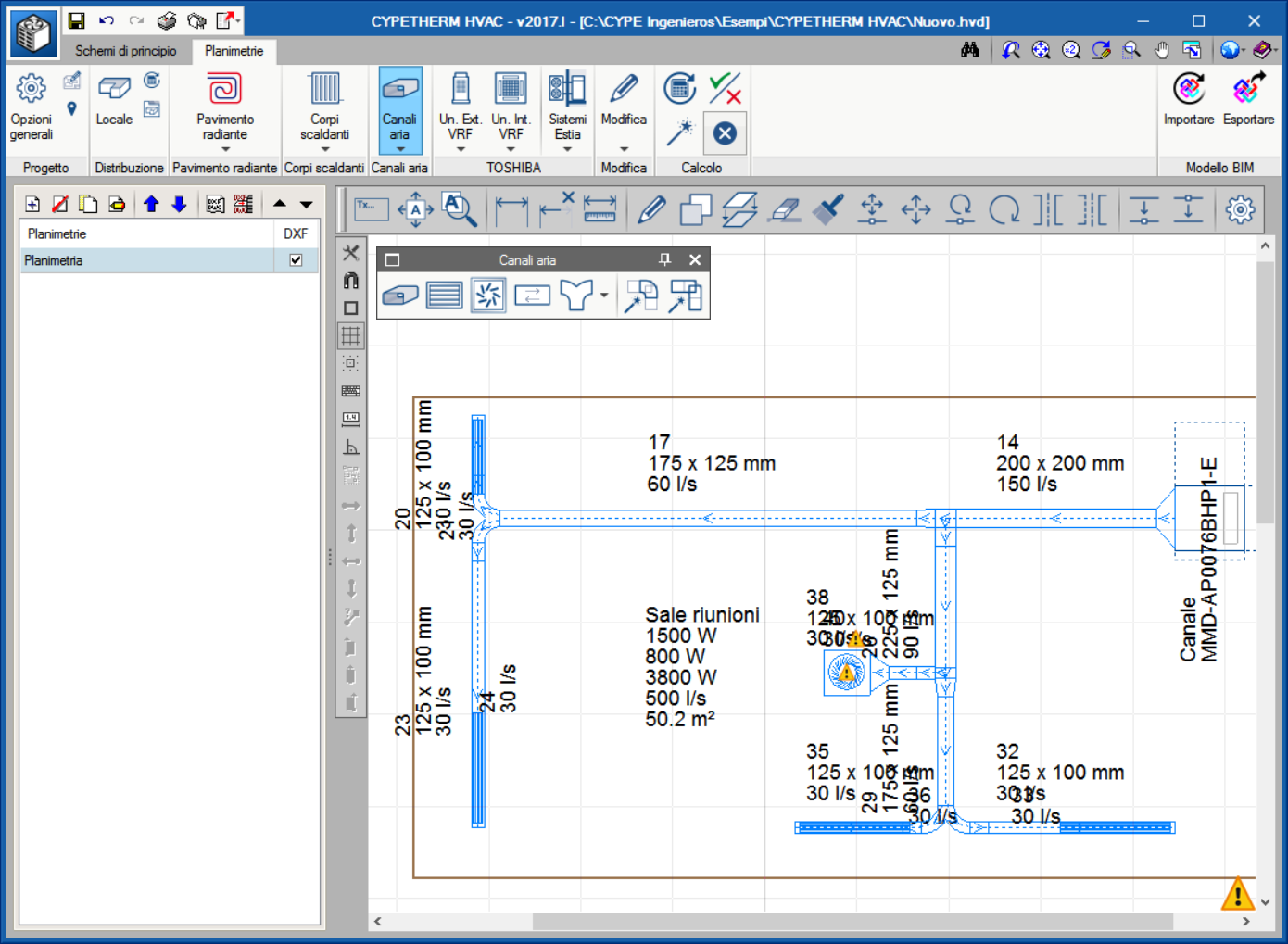Open export dropdown arrow in title bar

pos(238,20)
